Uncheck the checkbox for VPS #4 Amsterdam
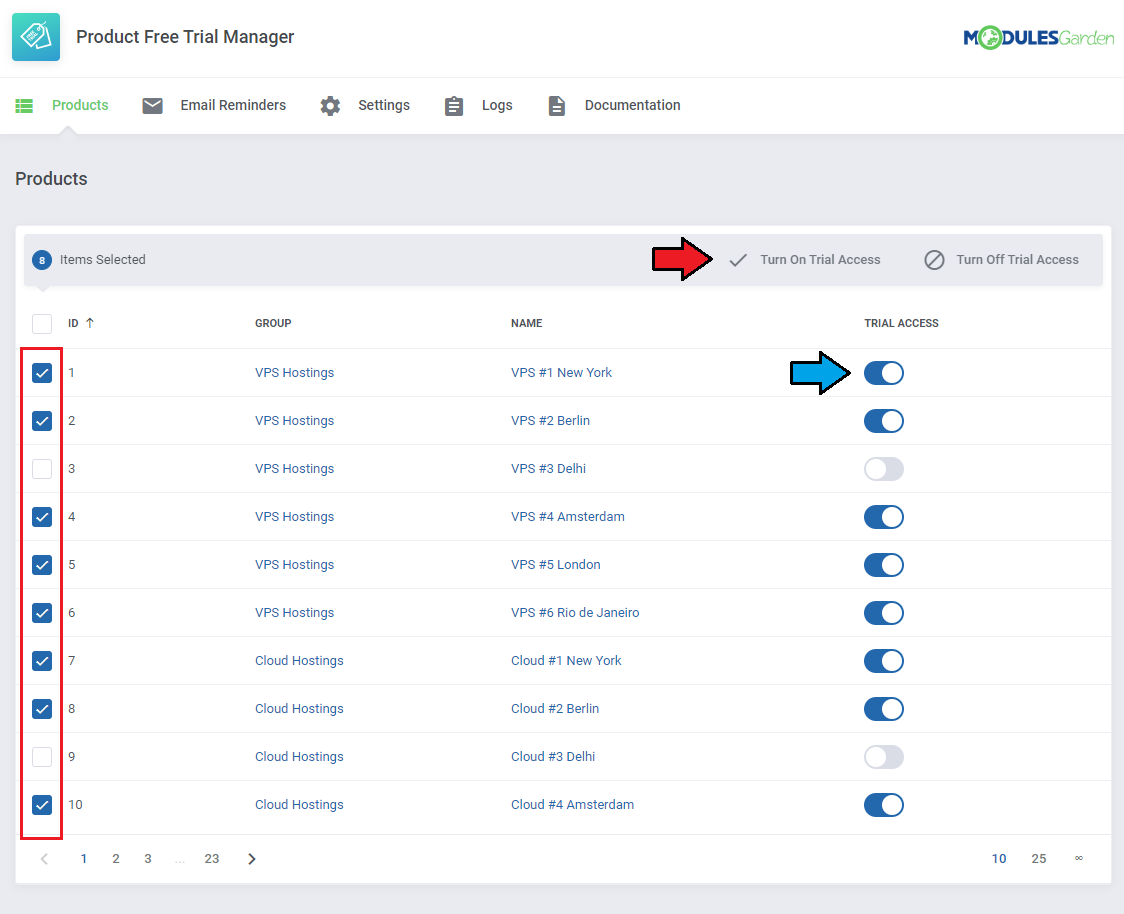Screen dimensions: 1124x914 [x=42, y=517]
